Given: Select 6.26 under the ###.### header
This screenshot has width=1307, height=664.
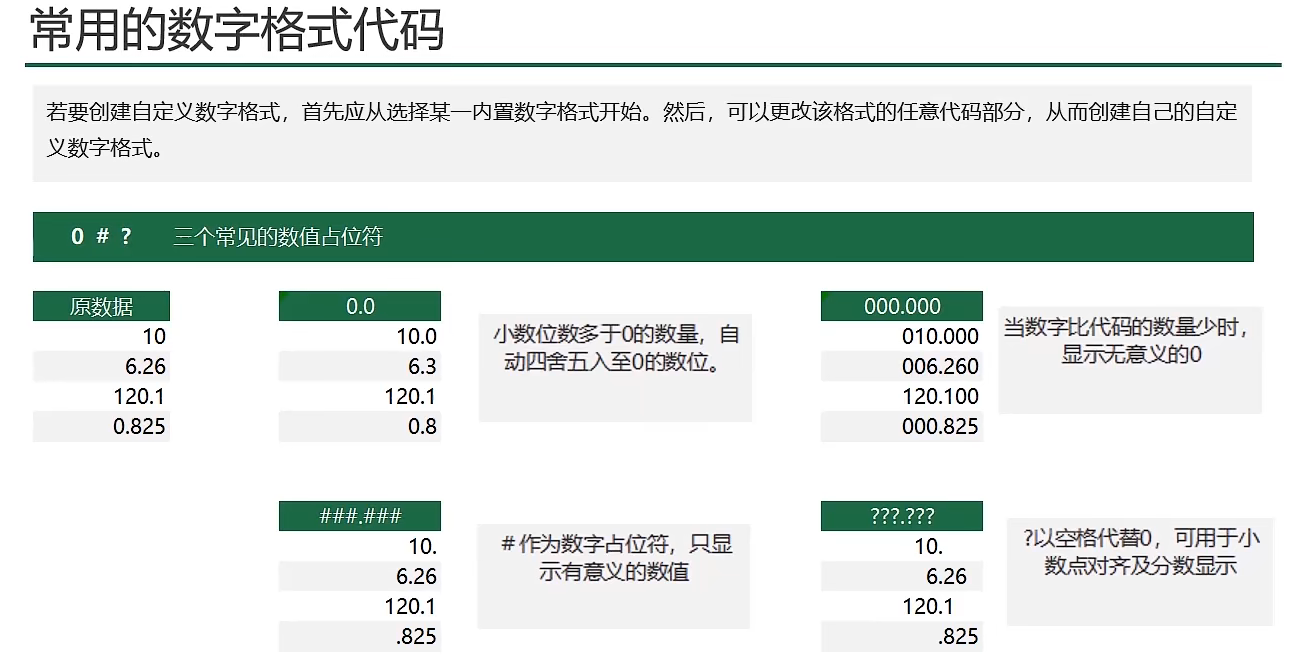Looking at the screenshot, I should click(360, 576).
